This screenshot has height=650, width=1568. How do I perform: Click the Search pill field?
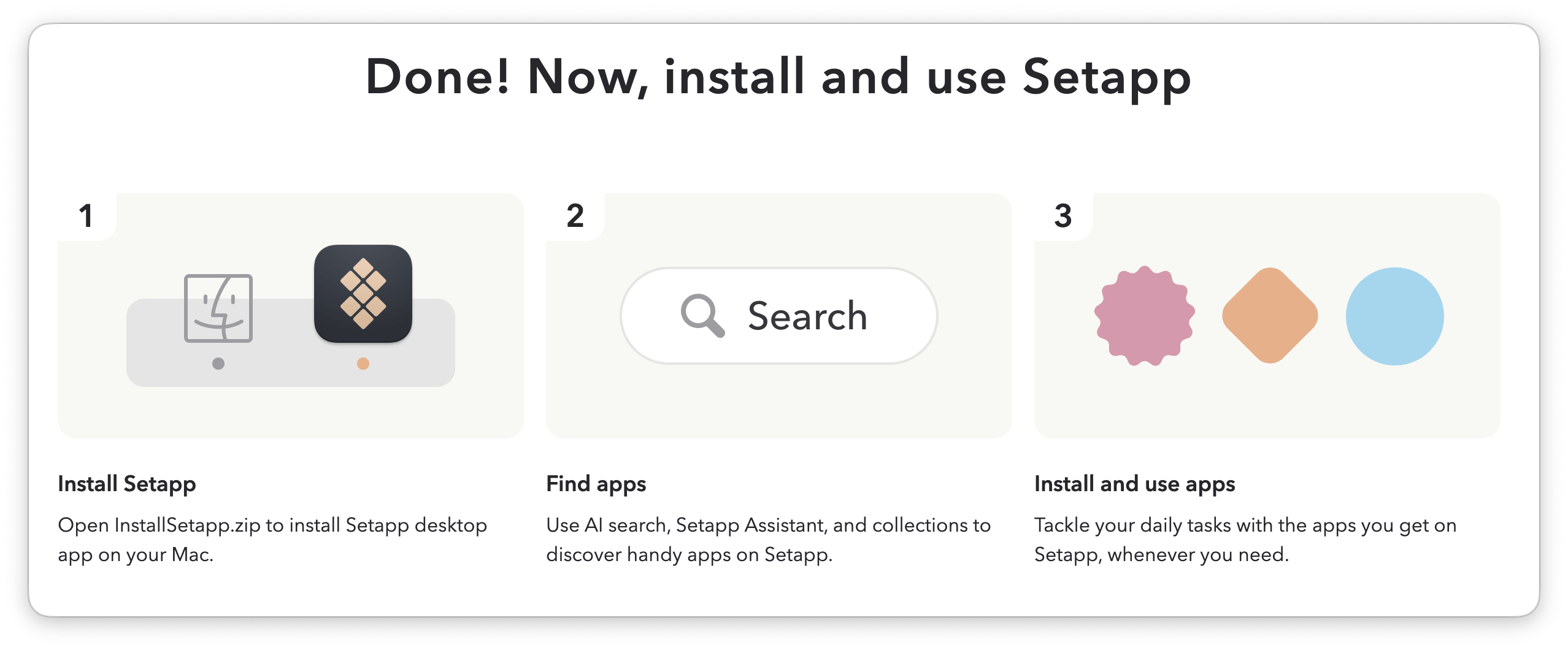point(778,316)
